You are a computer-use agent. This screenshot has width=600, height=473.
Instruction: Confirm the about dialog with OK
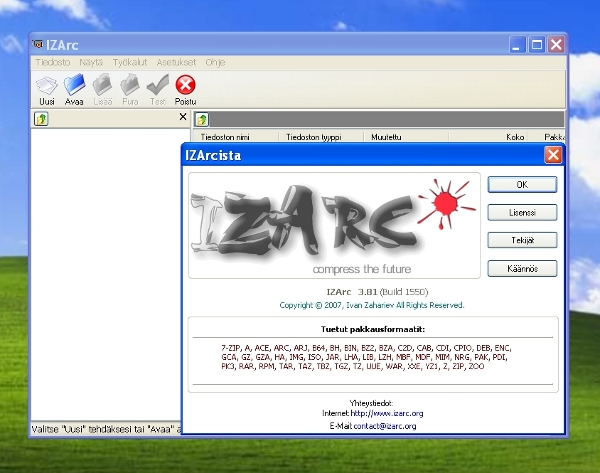click(x=522, y=184)
